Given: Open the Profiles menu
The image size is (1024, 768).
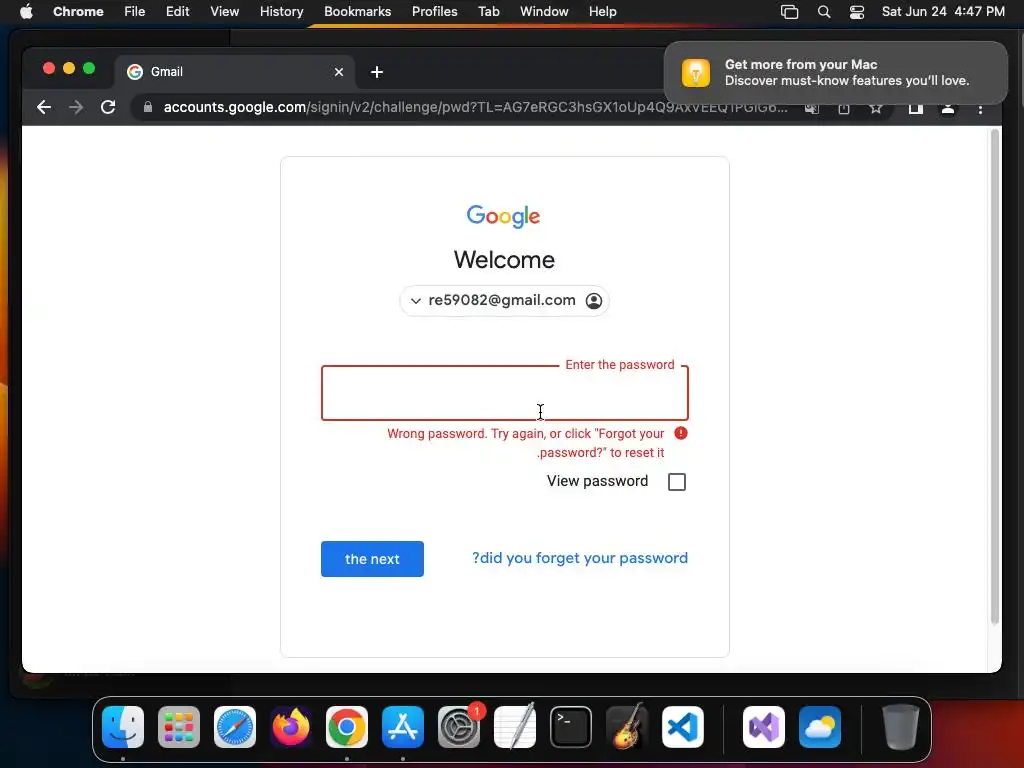Looking at the screenshot, I should pyautogui.click(x=434, y=12).
